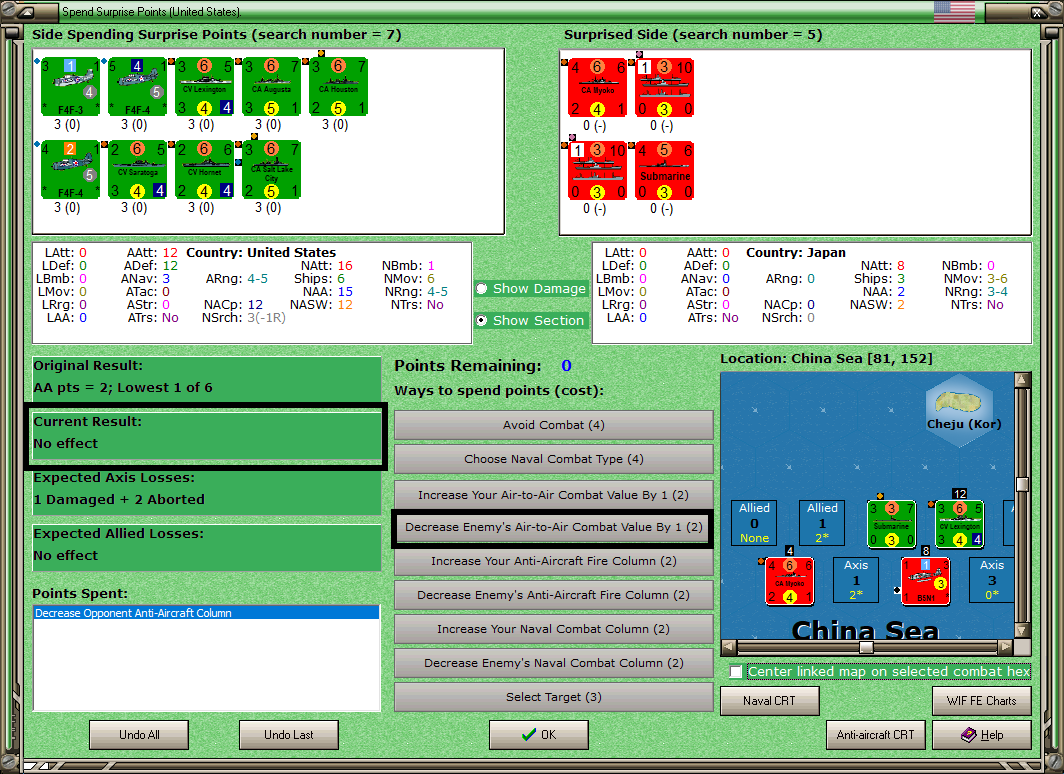Click the Avoid Combat (4) option
Screen dimensions: 1064x774
pyautogui.click(x=553, y=425)
